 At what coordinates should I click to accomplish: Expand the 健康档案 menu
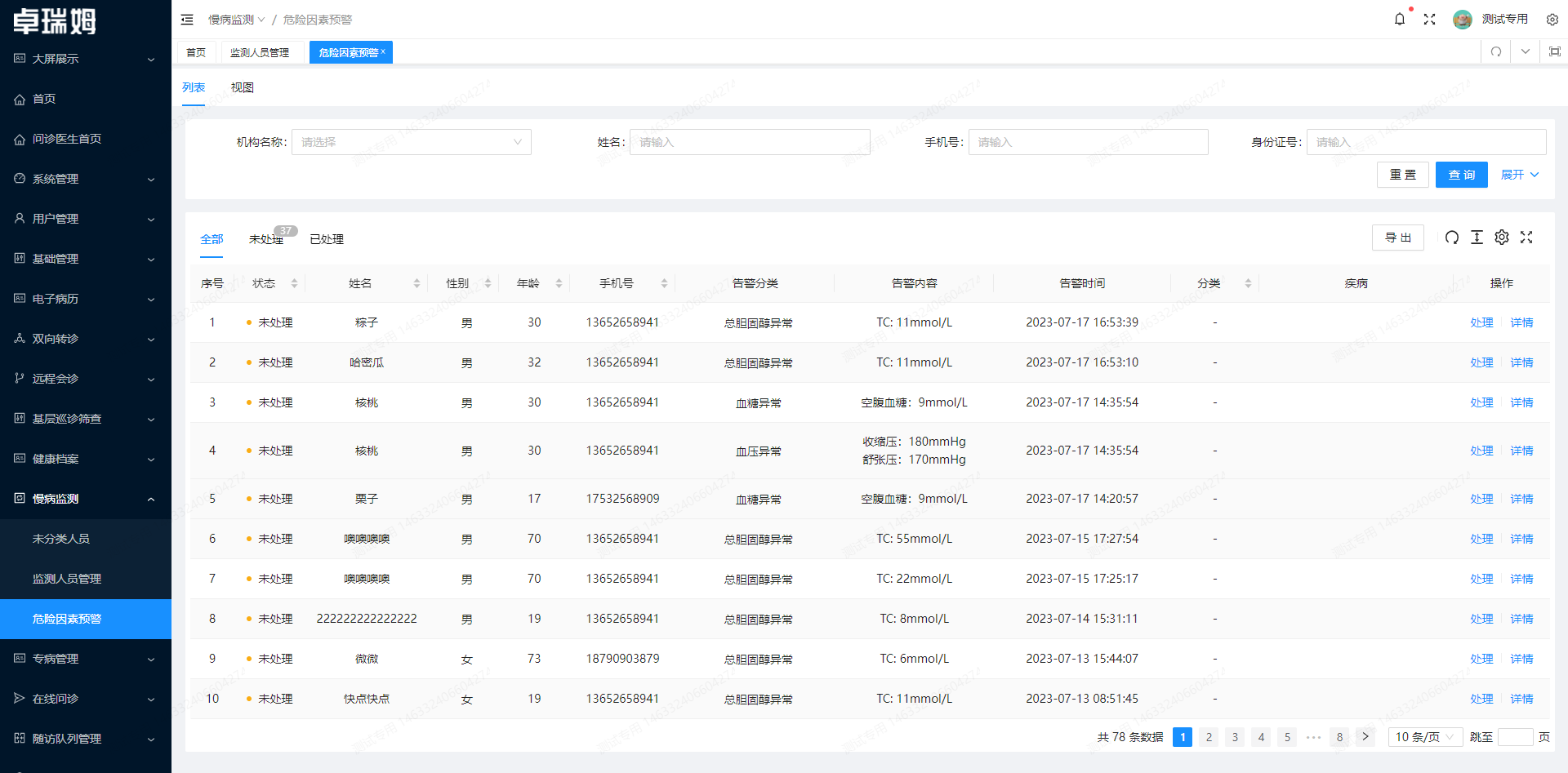point(86,459)
